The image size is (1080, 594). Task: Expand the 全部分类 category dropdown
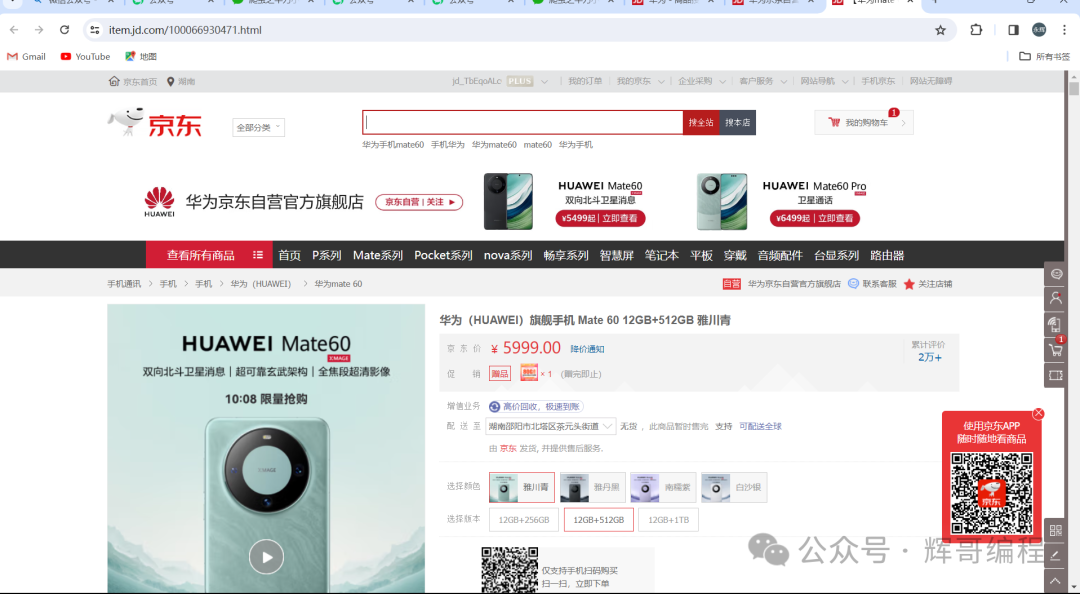[258, 127]
